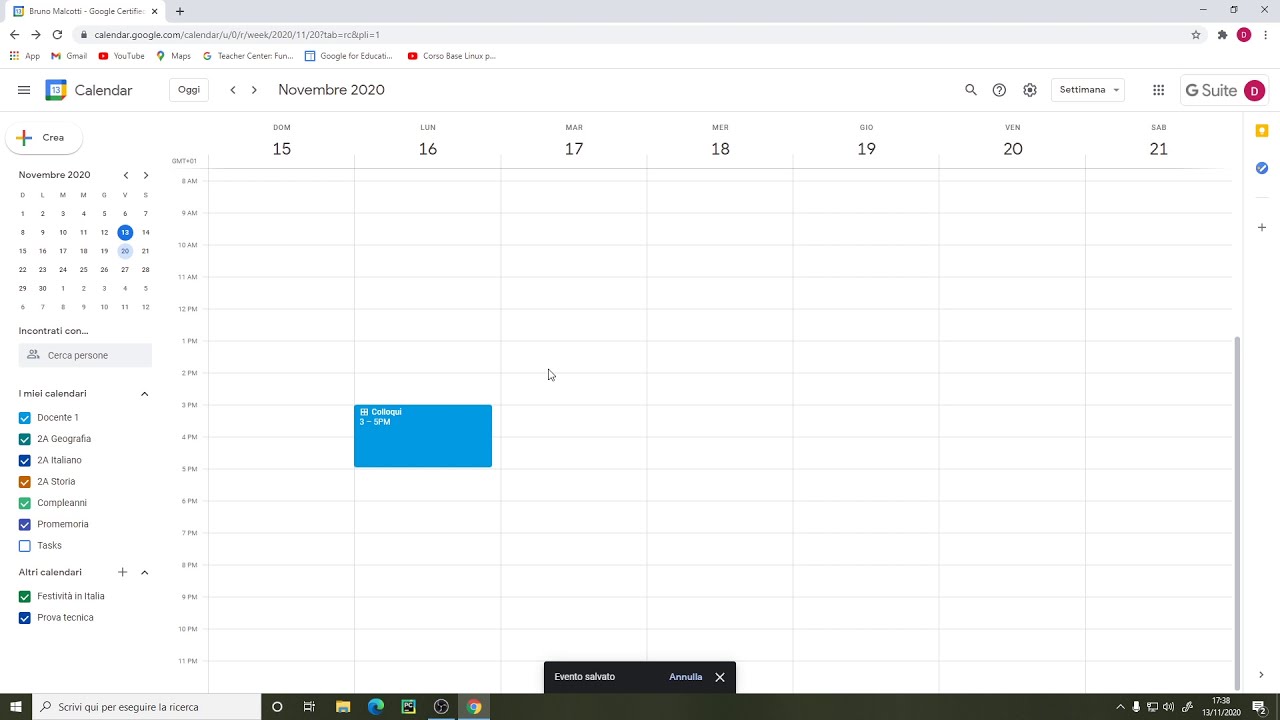The height and width of the screenshot is (720, 1280).
Task: Open the main hamburger menu
Action: tap(24, 90)
